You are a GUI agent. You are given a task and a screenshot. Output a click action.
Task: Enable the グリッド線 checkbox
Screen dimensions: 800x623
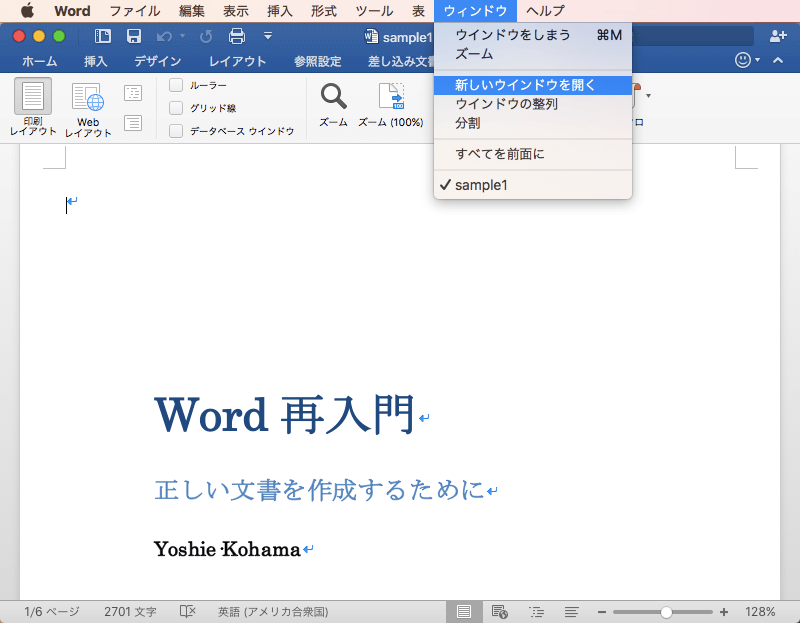click(x=176, y=108)
